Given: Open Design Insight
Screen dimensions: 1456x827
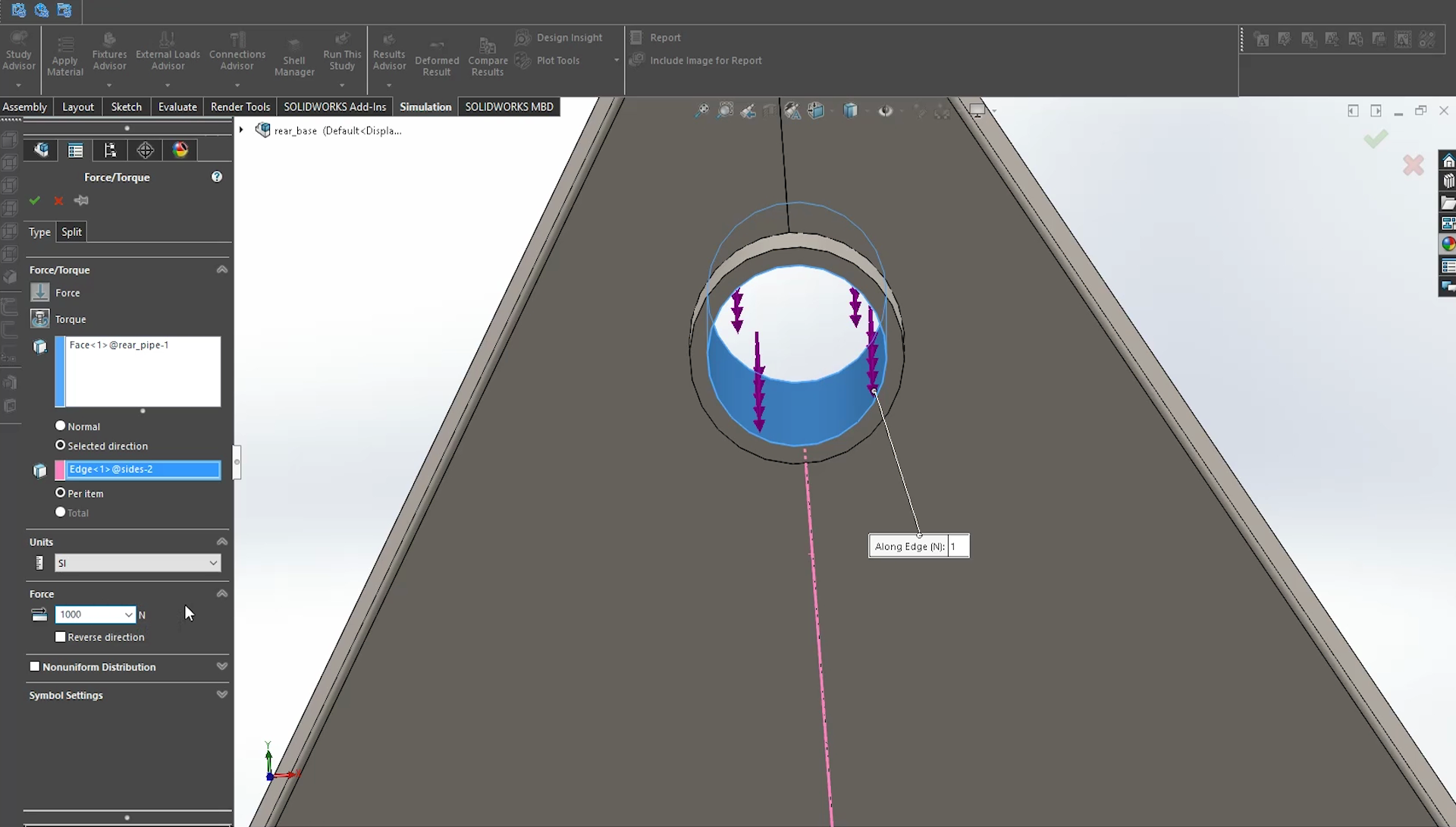Looking at the screenshot, I should [559, 37].
